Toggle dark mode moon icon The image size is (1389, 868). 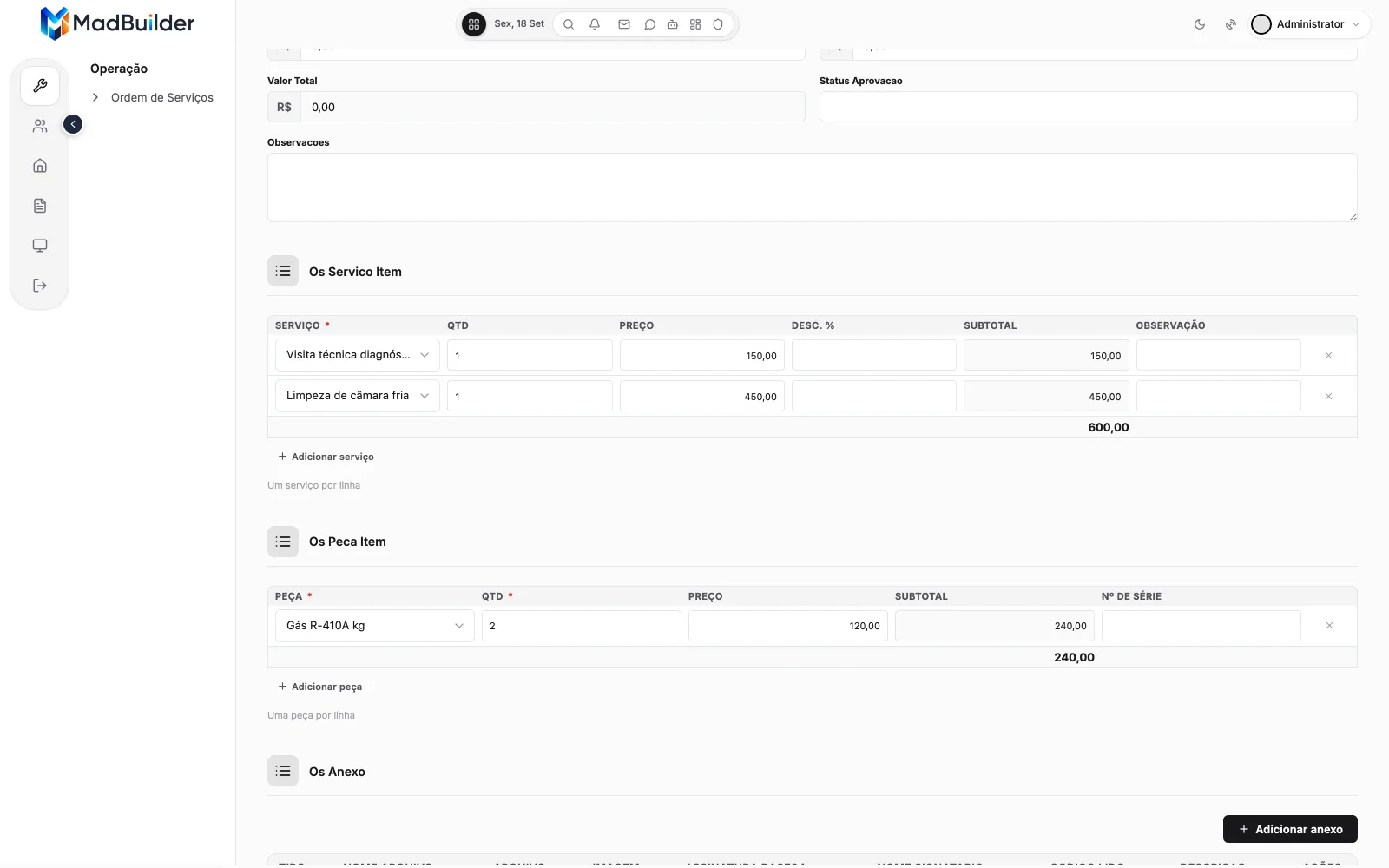point(1200,24)
